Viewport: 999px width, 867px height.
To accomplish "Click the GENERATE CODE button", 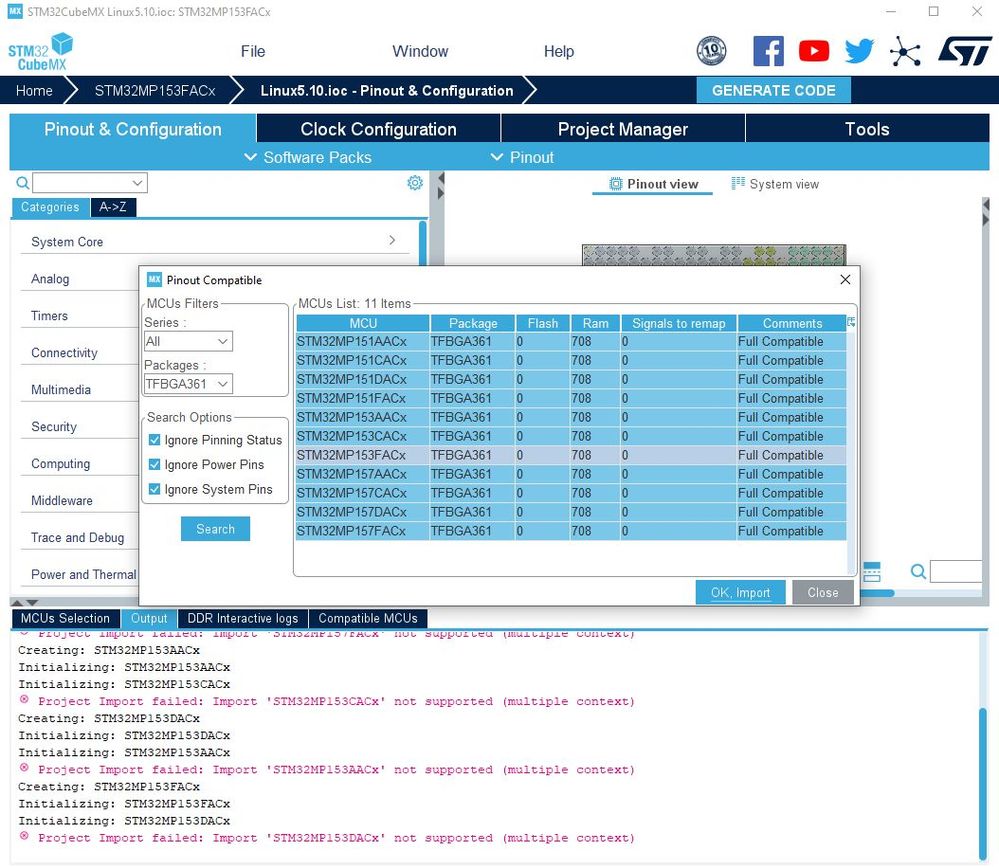I will click(773, 90).
